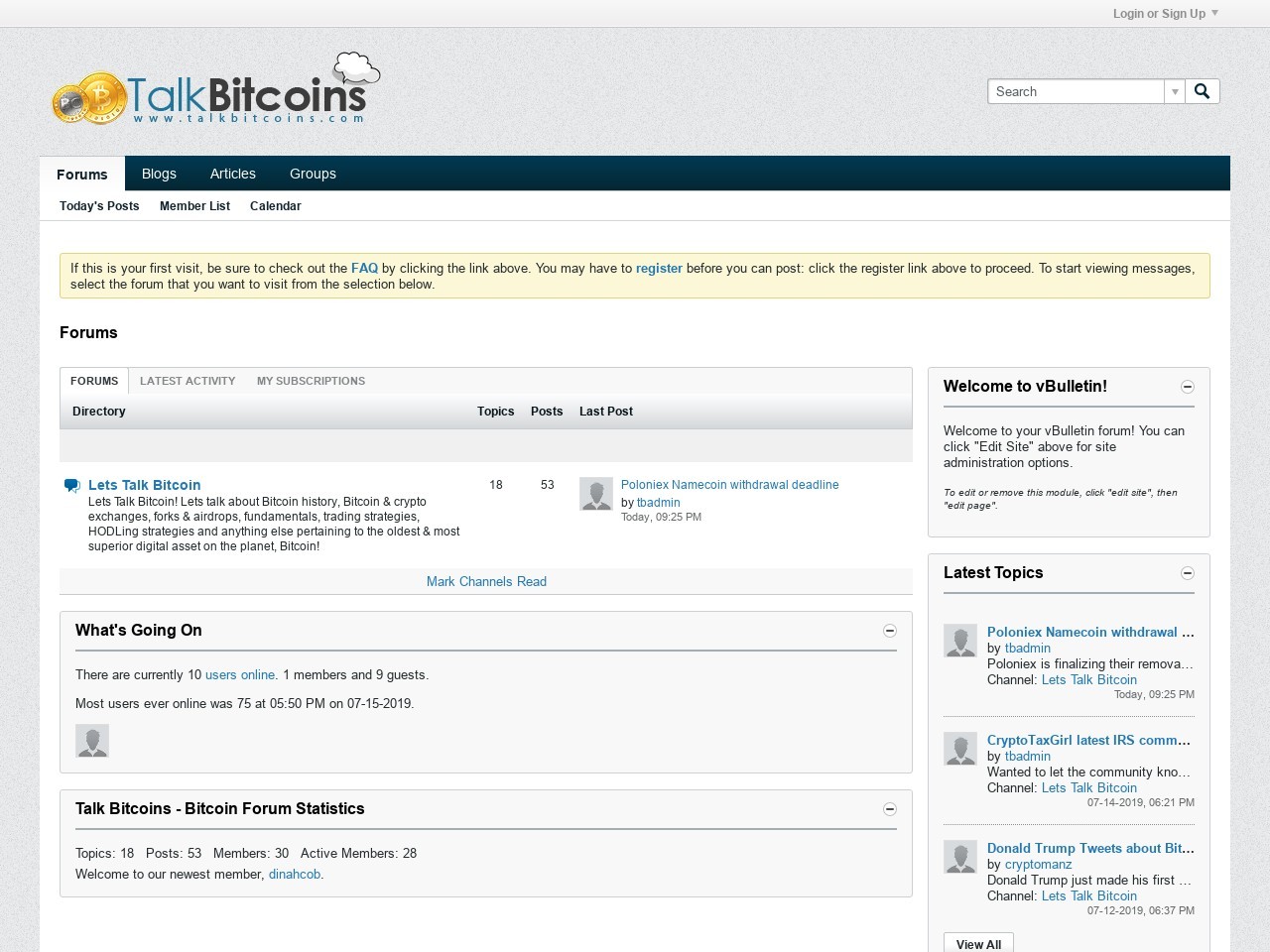Open the search options dropdown arrow
Image resolution: width=1270 pixels, height=952 pixels.
(x=1175, y=90)
